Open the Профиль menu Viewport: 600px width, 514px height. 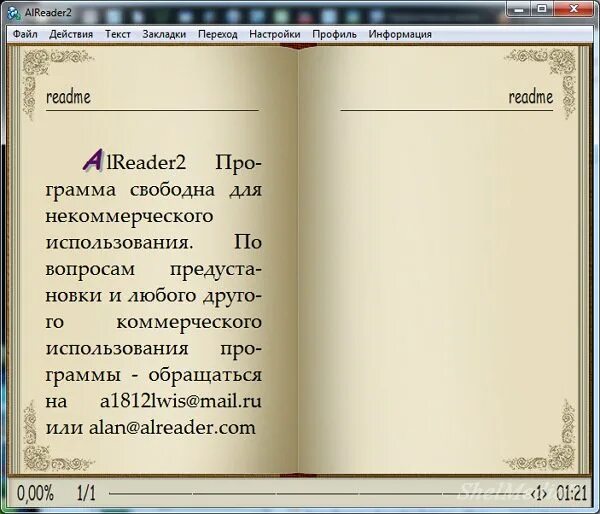point(334,34)
